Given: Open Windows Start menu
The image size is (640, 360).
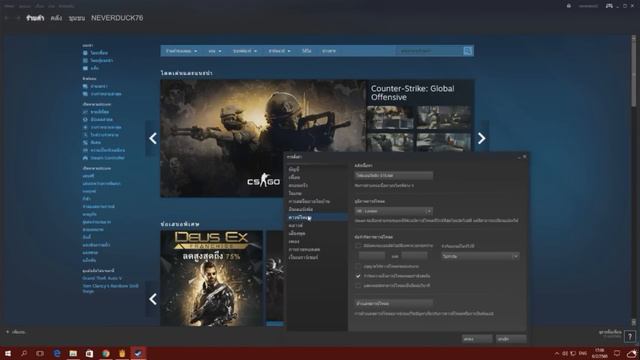Looking at the screenshot, I should pyautogui.click(x=8, y=353).
